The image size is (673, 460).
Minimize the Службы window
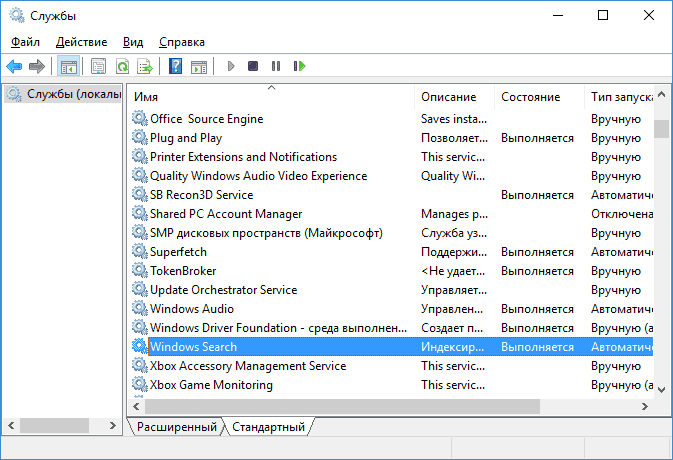(x=558, y=15)
